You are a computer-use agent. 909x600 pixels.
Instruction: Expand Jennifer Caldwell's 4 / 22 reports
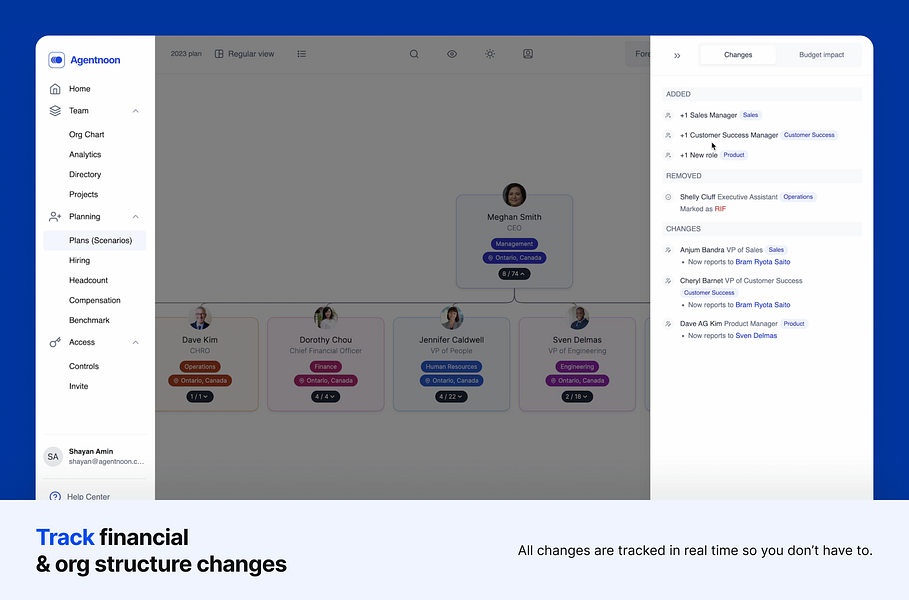tap(451, 397)
